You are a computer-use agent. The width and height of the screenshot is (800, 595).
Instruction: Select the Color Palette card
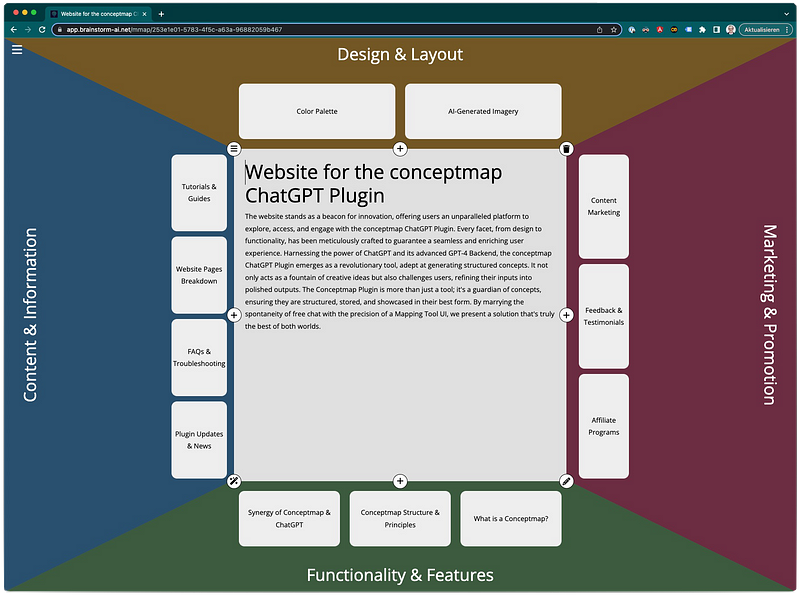[x=317, y=111]
